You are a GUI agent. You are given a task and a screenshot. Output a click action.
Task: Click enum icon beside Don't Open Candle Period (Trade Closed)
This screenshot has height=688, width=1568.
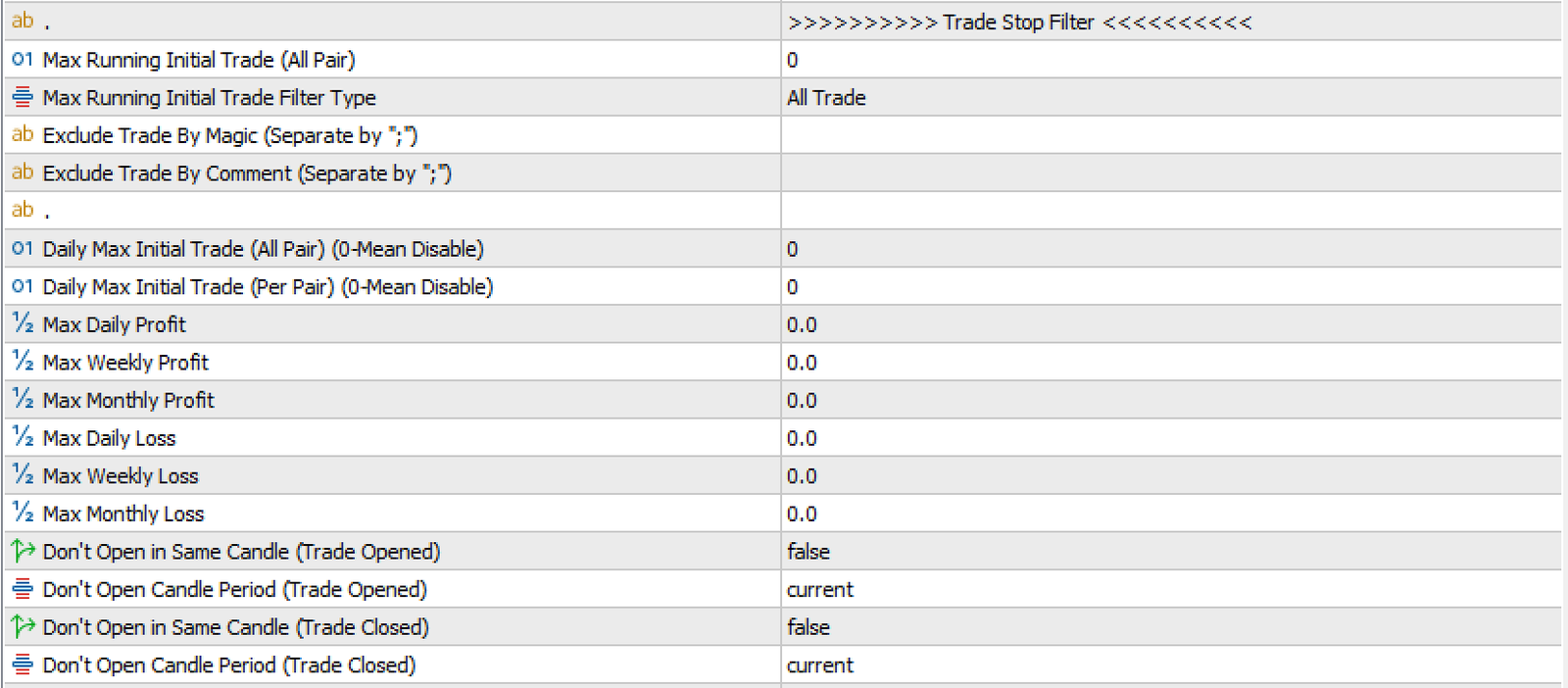click(22, 664)
